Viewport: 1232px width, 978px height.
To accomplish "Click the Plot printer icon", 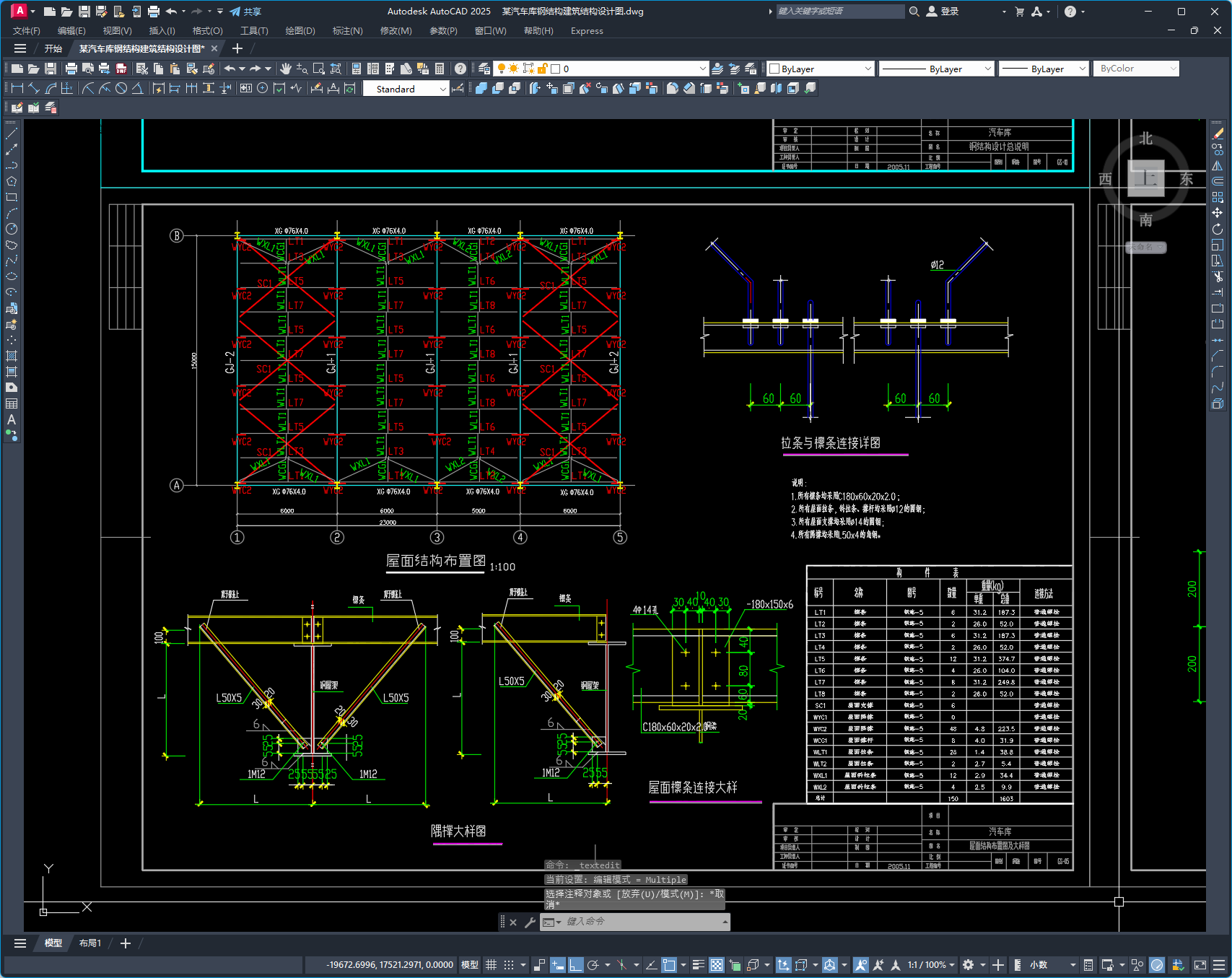I will pyautogui.click(x=71, y=69).
